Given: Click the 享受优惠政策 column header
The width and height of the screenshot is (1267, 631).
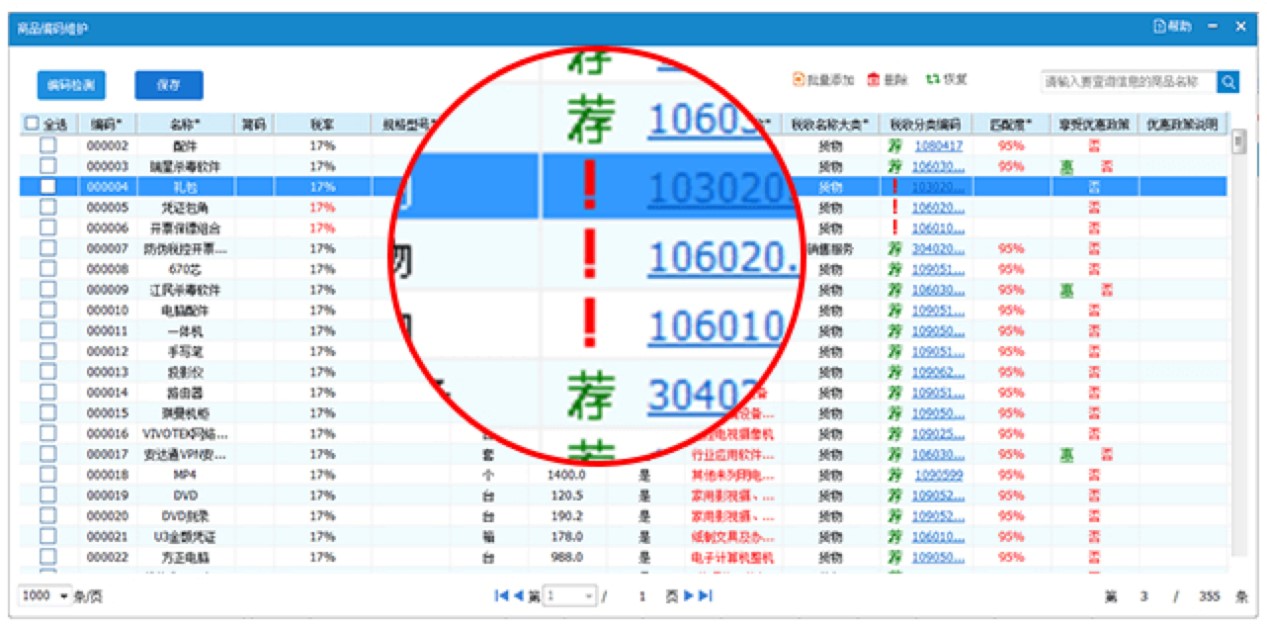Looking at the screenshot, I should [x=1094, y=125].
